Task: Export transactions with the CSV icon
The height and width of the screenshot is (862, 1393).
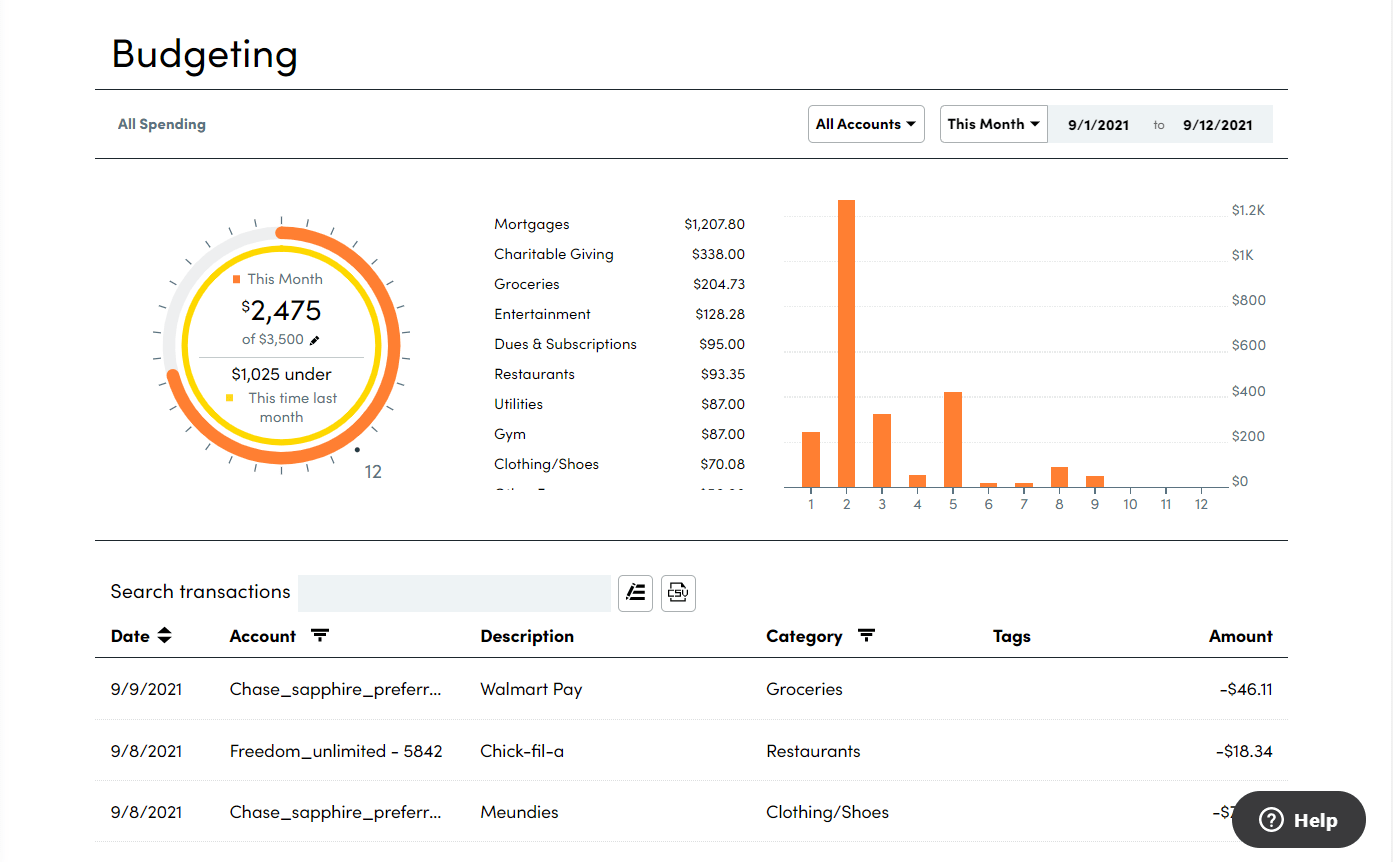Action: (x=678, y=593)
